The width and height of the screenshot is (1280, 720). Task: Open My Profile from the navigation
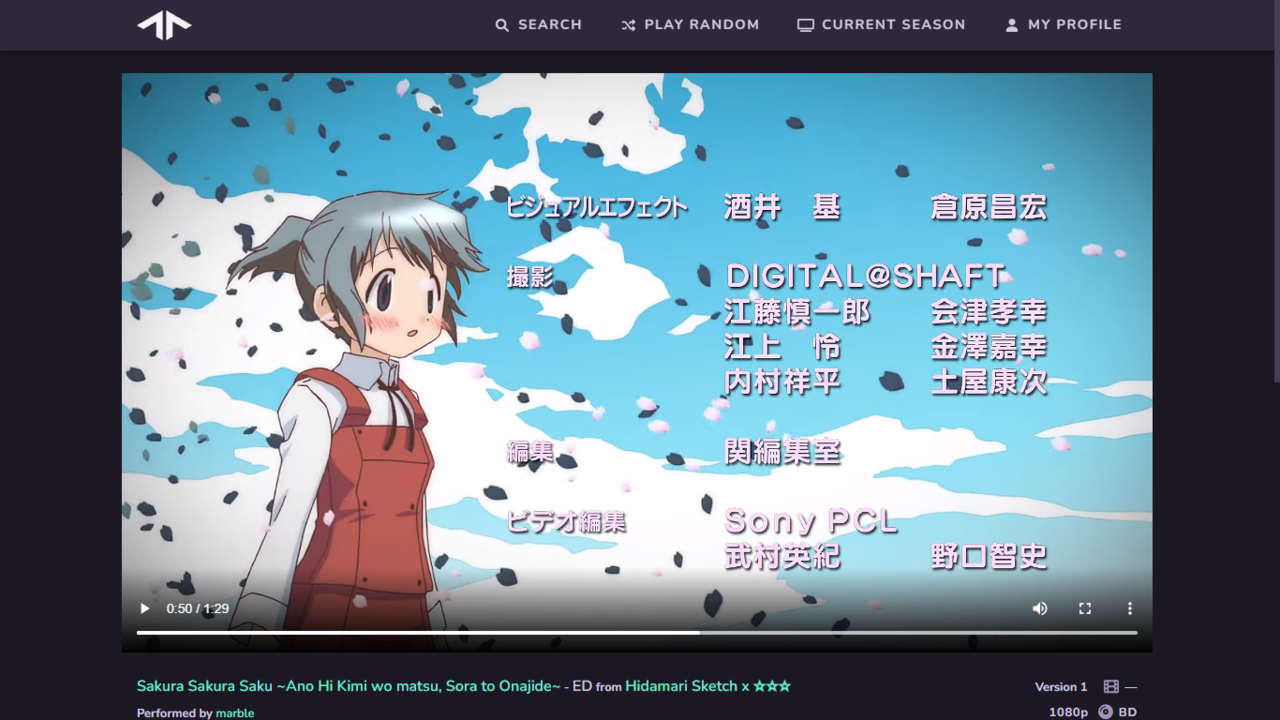coord(1063,25)
